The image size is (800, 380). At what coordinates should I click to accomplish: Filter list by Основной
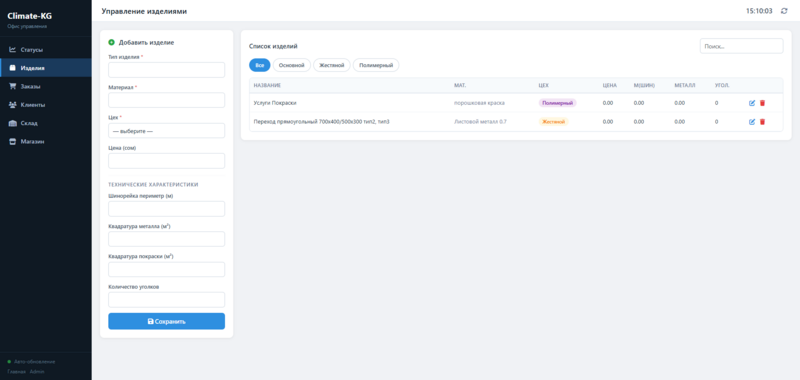(x=292, y=65)
